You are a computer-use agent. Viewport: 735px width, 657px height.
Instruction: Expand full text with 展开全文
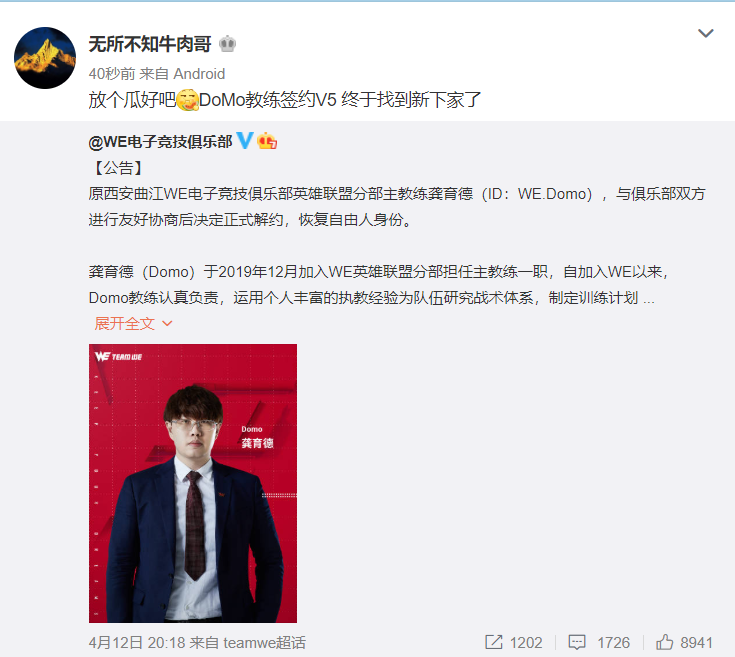125,324
